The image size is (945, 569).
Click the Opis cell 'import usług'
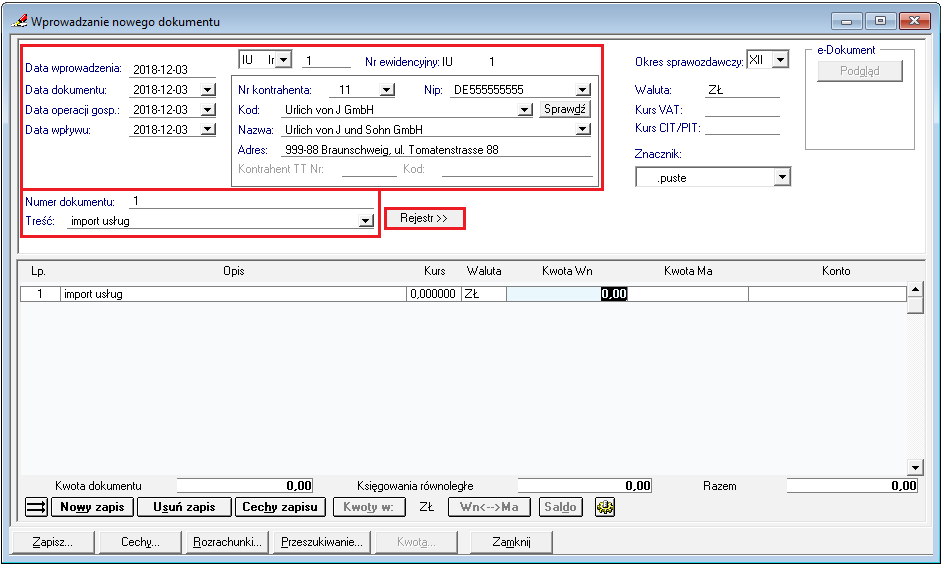(234, 294)
